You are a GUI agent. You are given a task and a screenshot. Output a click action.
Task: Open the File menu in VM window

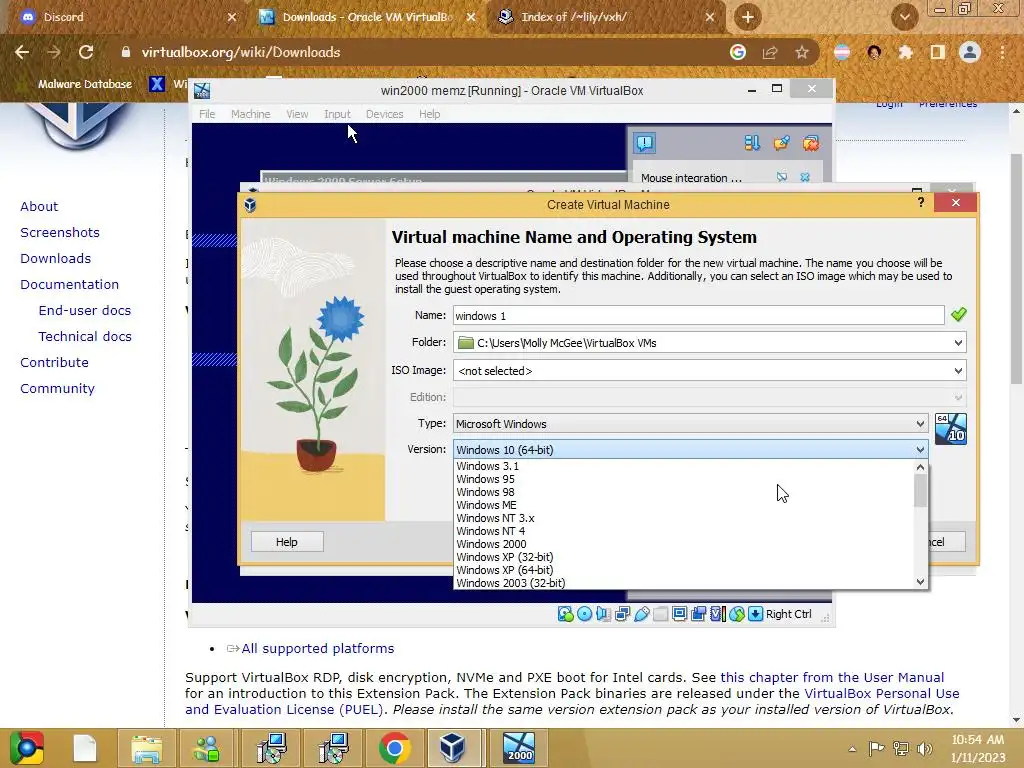pyautogui.click(x=207, y=114)
